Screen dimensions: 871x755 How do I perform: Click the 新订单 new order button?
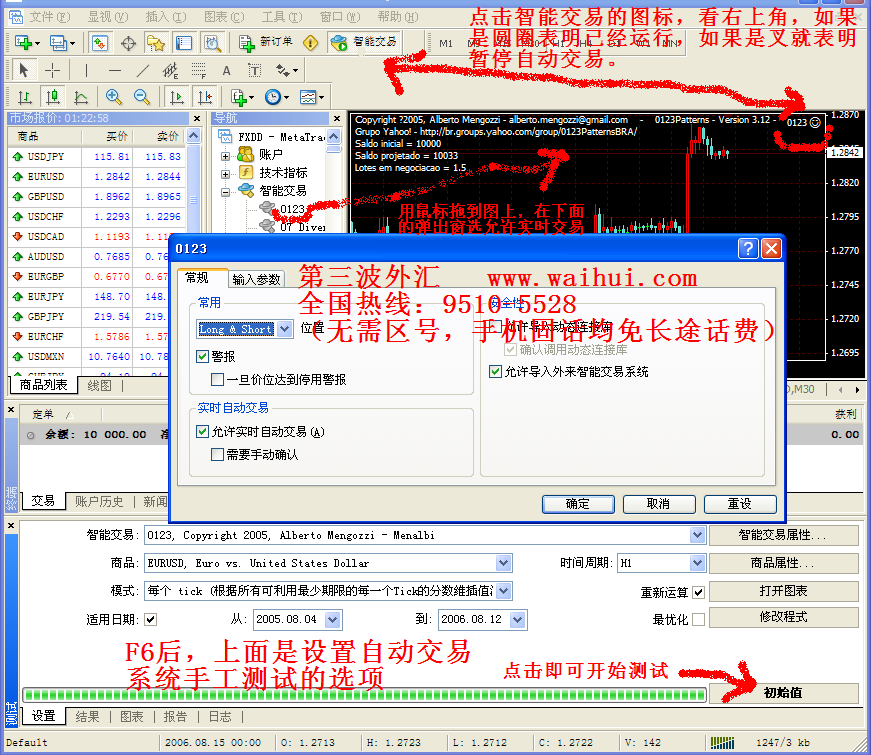tap(266, 42)
